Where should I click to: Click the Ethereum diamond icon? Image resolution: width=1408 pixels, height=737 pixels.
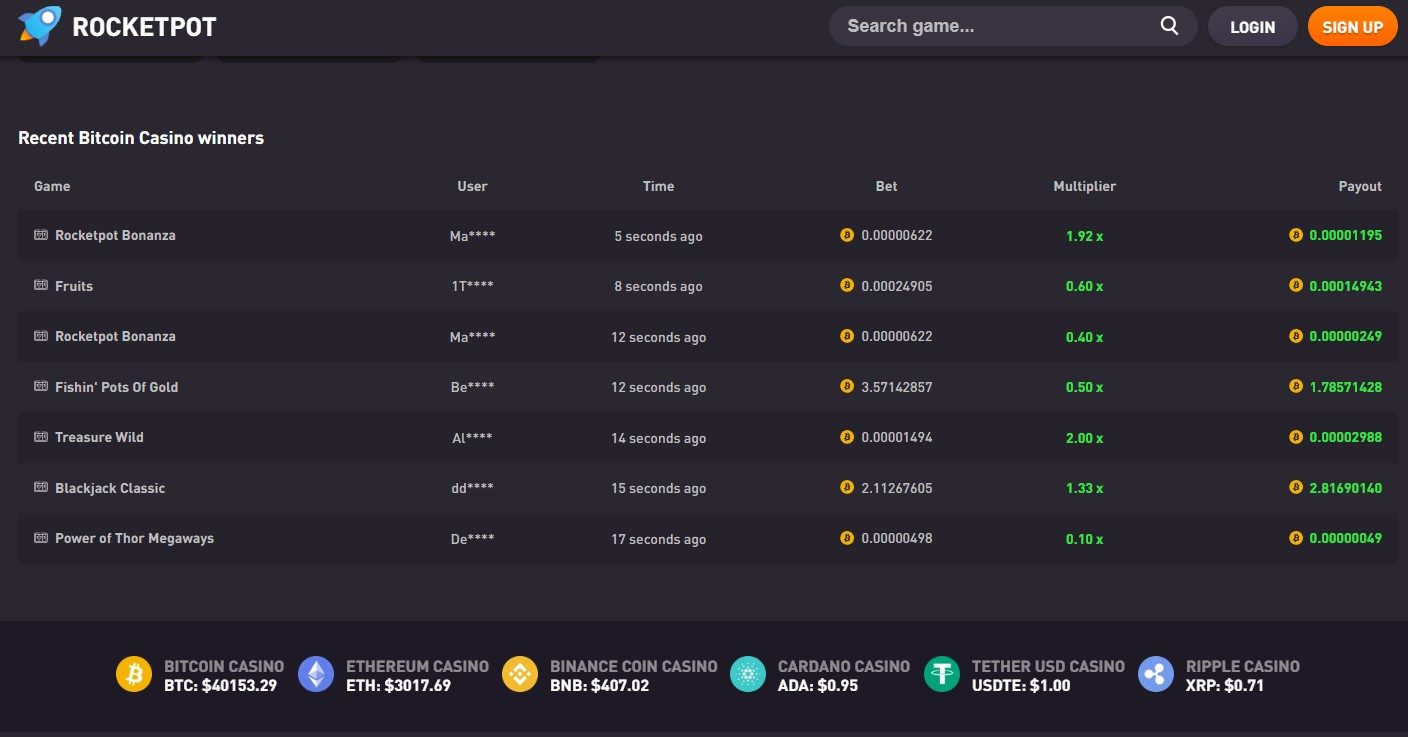pyautogui.click(x=317, y=674)
